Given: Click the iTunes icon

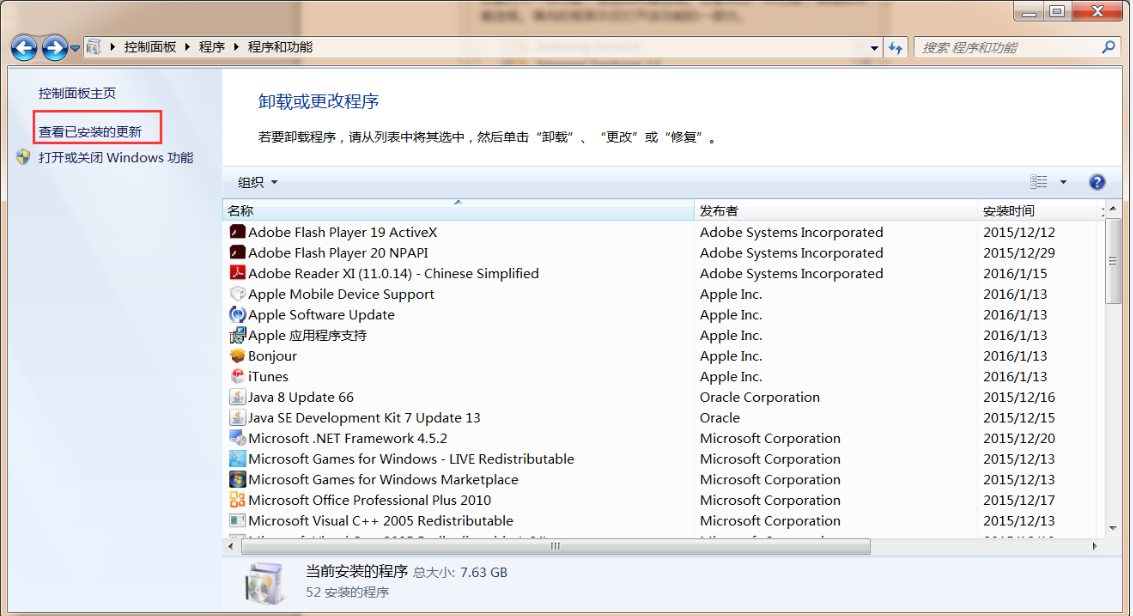Looking at the screenshot, I should click(237, 376).
